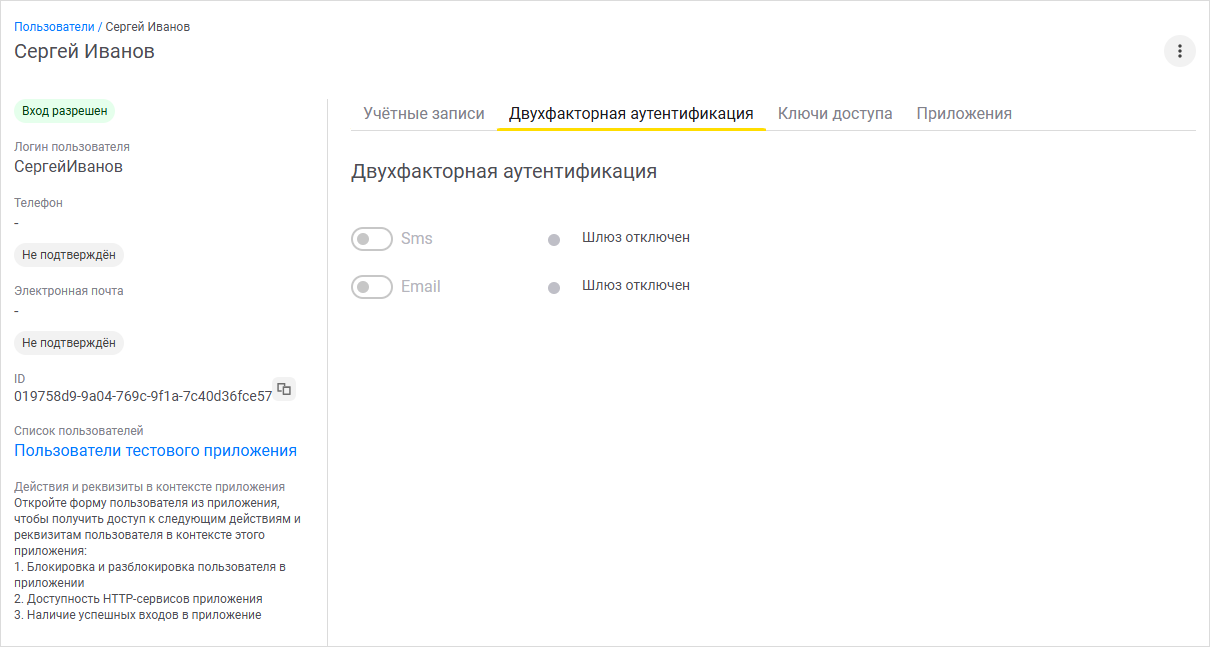1210x647 pixels.
Task: Enable the Email two-factor toggle
Action: 371,286
